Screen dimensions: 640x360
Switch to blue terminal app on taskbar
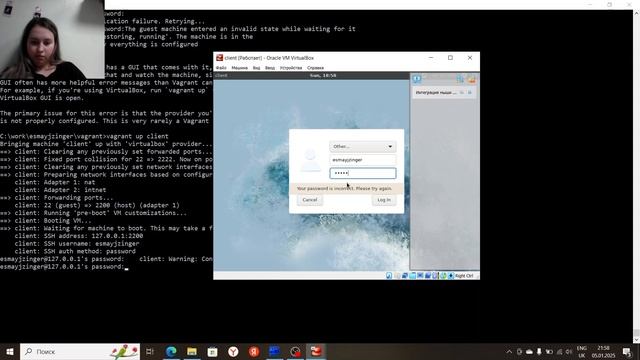coord(275,351)
